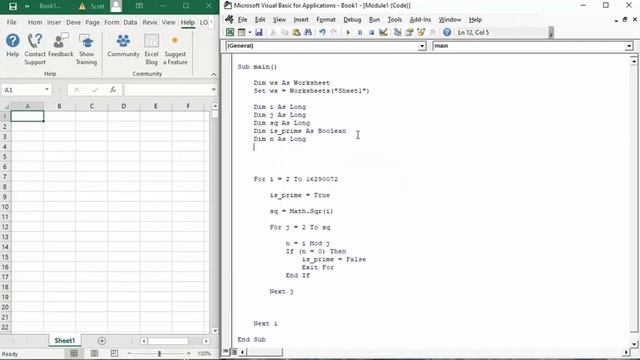Switch to the File tab in Excel
The image size is (640, 360).
pos(11,22)
